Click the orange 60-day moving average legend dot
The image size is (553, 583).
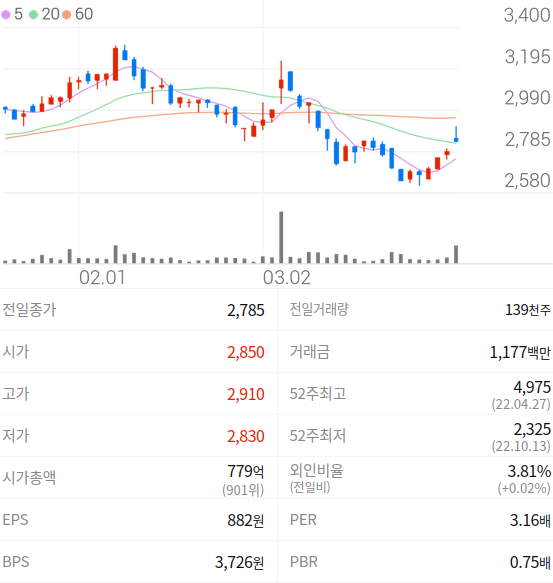67,15
